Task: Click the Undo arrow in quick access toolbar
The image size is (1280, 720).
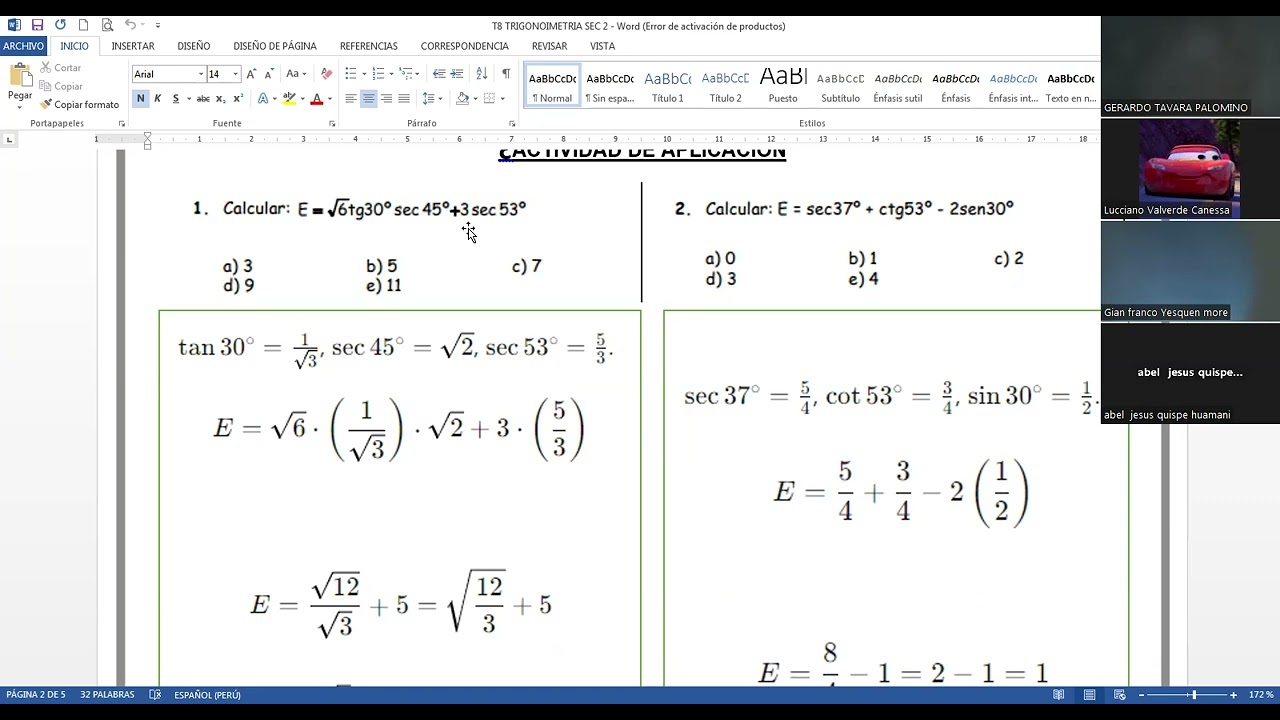Action: pyautogui.click(x=131, y=25)
